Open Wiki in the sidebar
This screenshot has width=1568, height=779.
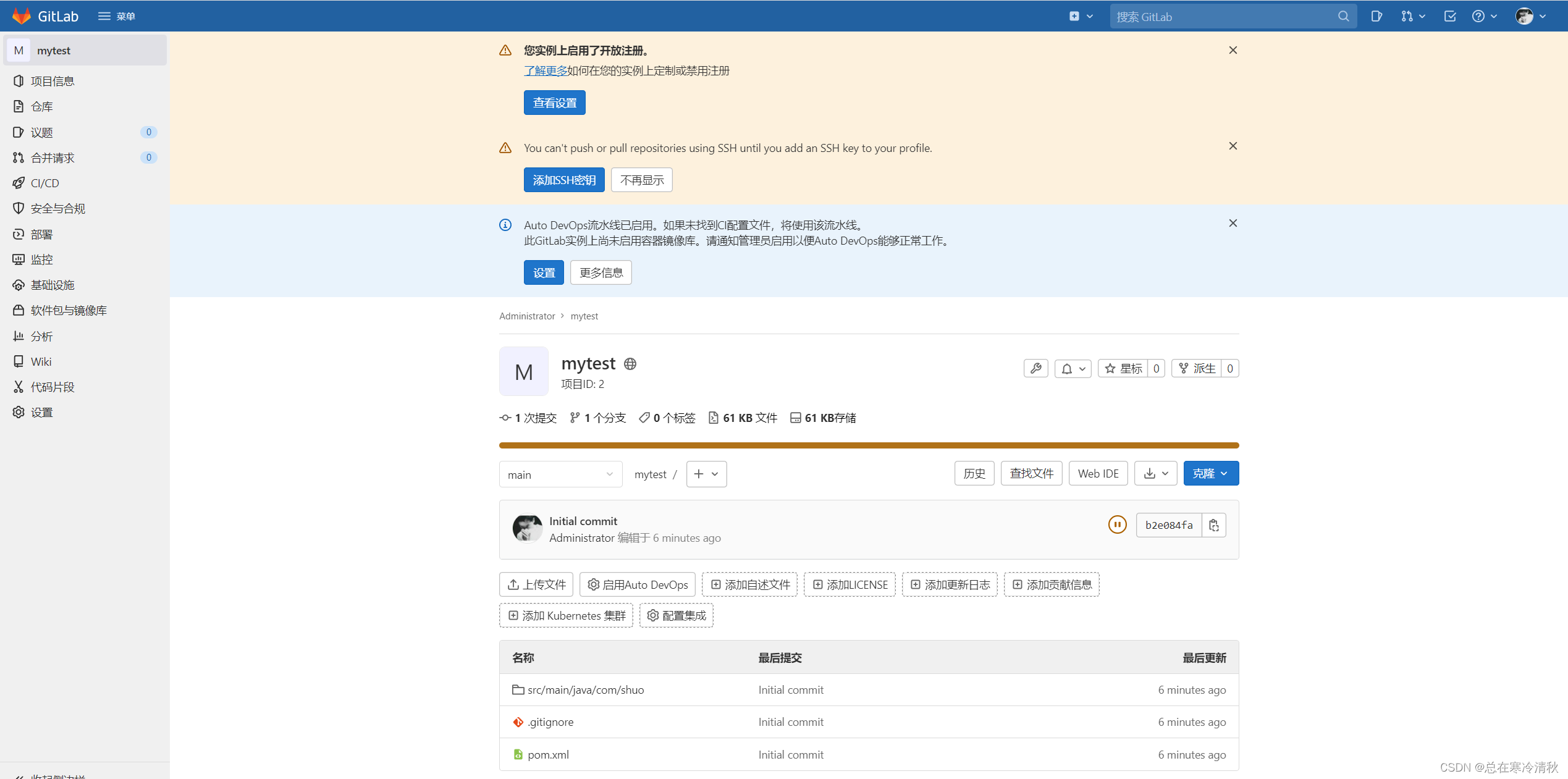(85, 361)
